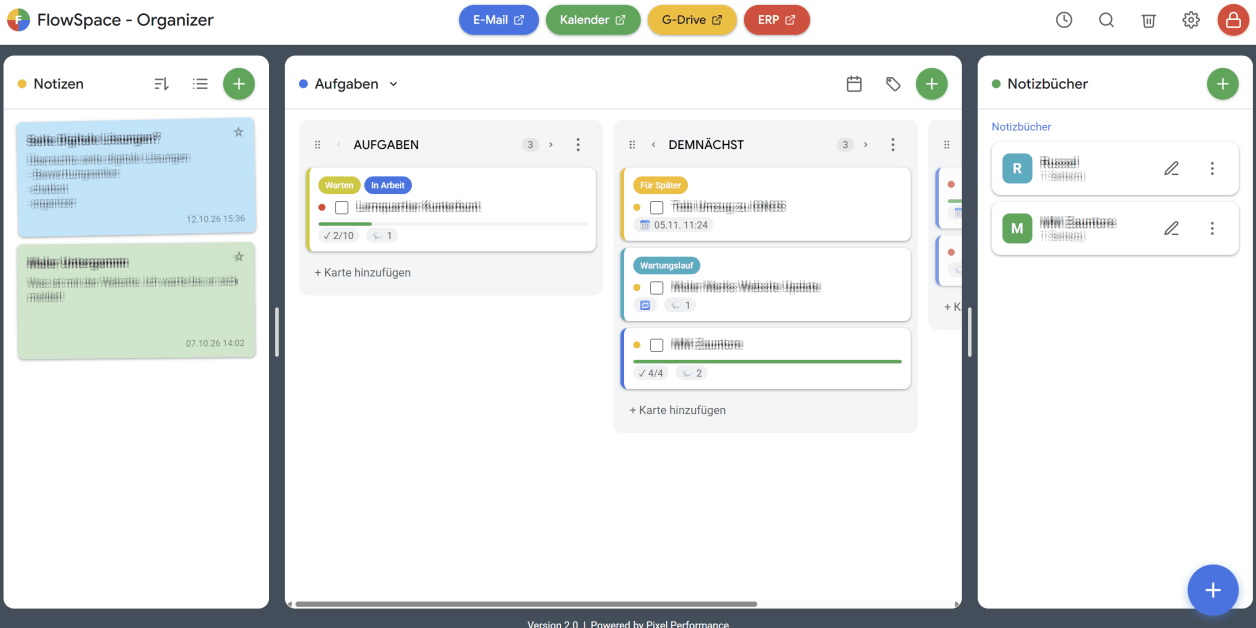Star the green note
The width and height of the screenshot is (1256, 628).
(238, 257)
